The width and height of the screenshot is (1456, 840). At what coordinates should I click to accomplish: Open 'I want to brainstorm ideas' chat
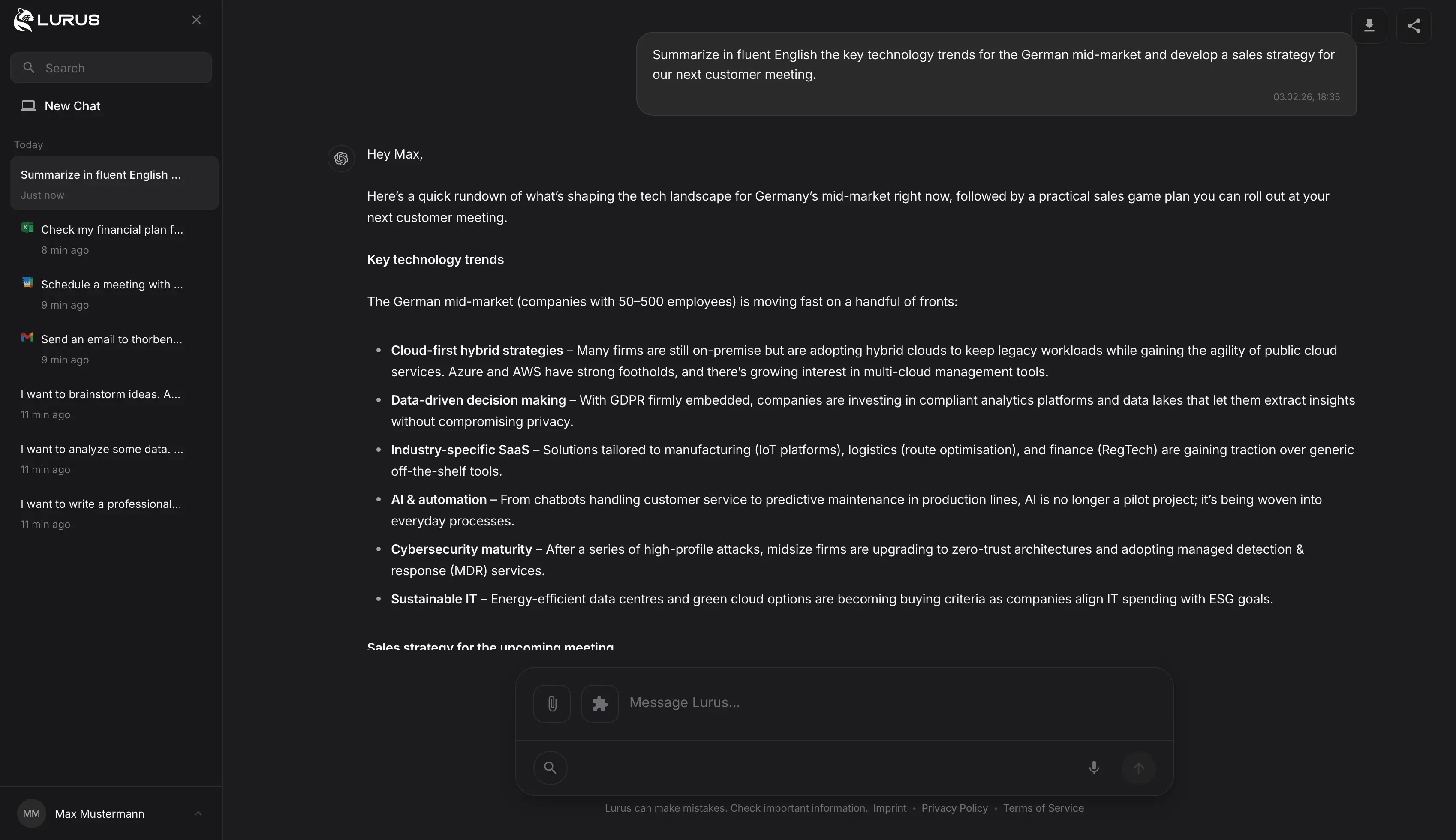(x=100, y=395)
